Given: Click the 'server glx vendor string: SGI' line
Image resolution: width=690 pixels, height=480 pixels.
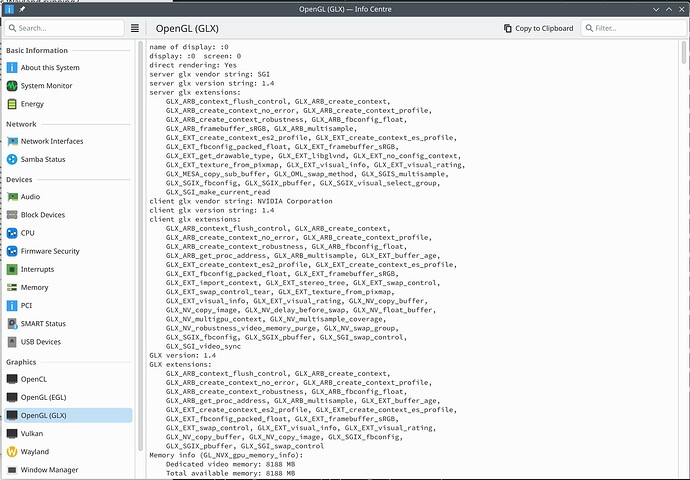Looking at the screenshot, I should pos(209,74).
